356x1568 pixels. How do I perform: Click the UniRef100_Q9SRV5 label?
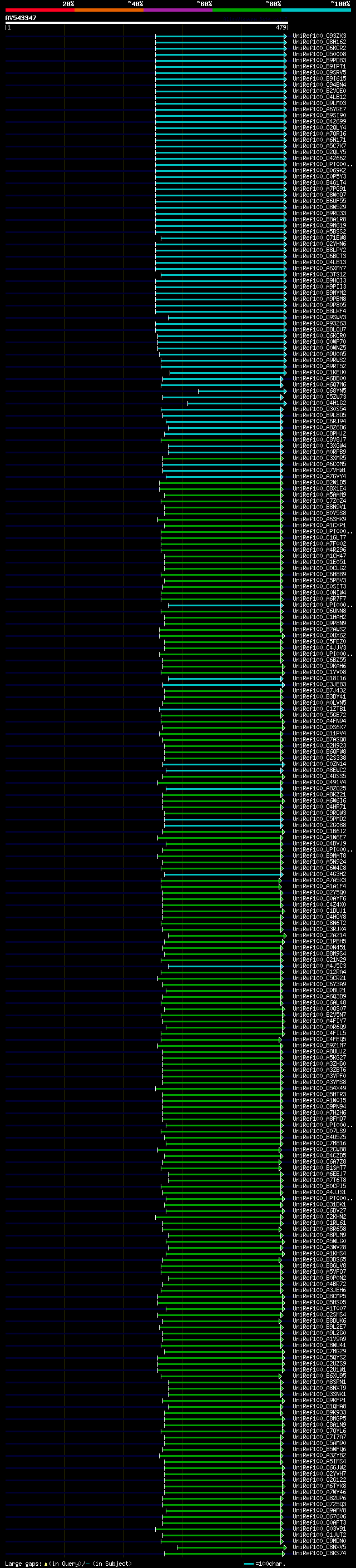319,72
